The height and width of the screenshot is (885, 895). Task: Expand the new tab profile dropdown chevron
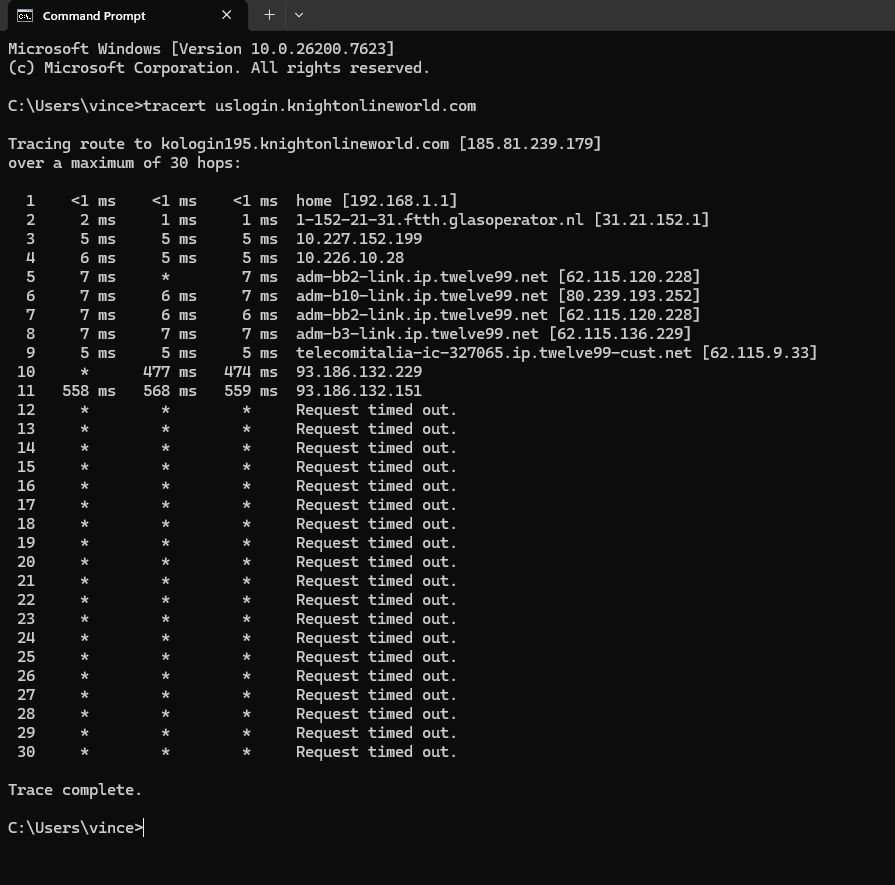click(x=299, y=15)
